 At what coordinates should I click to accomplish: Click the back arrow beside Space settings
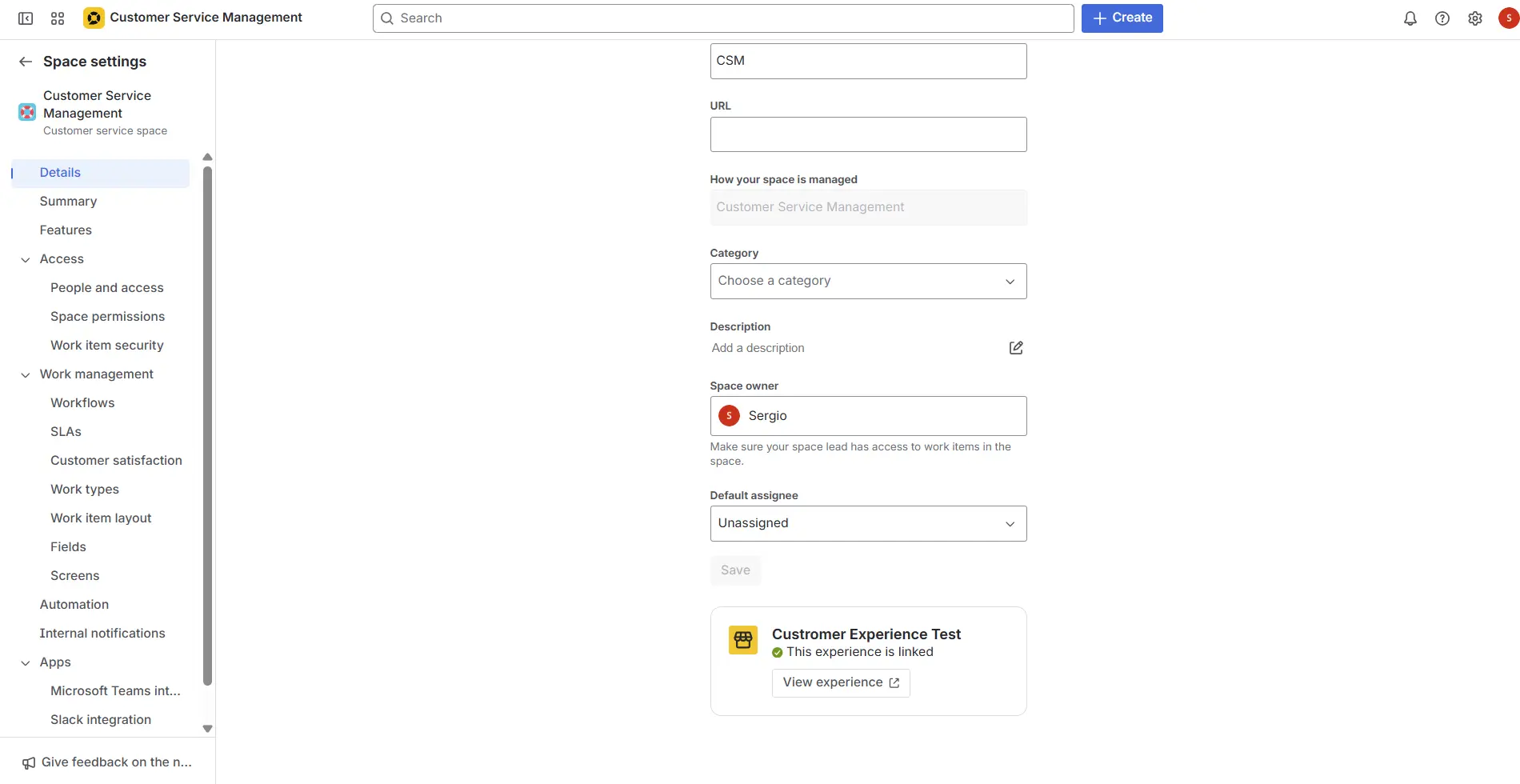click(x=26, y=62)
